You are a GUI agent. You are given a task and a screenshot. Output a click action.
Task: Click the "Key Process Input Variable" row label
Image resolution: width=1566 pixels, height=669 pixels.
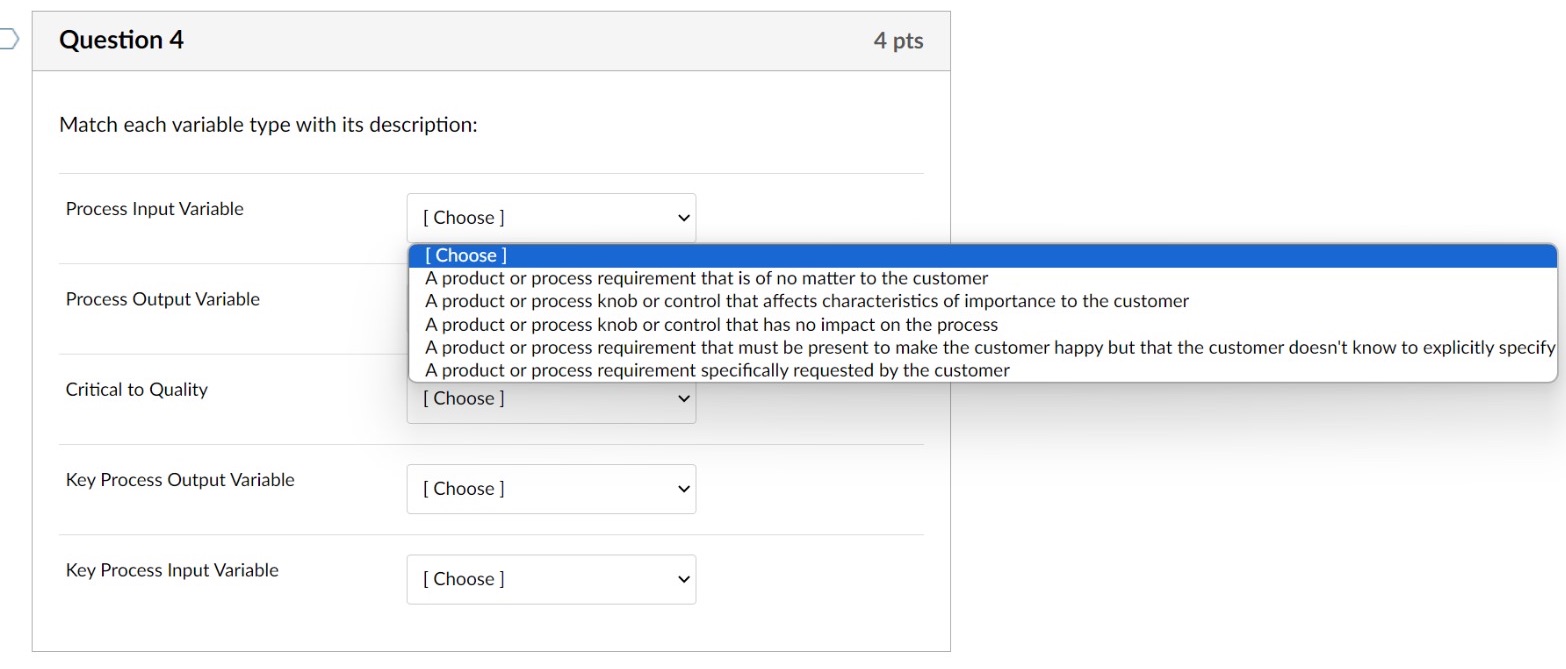pyautogui.click(x=172, y=570)
